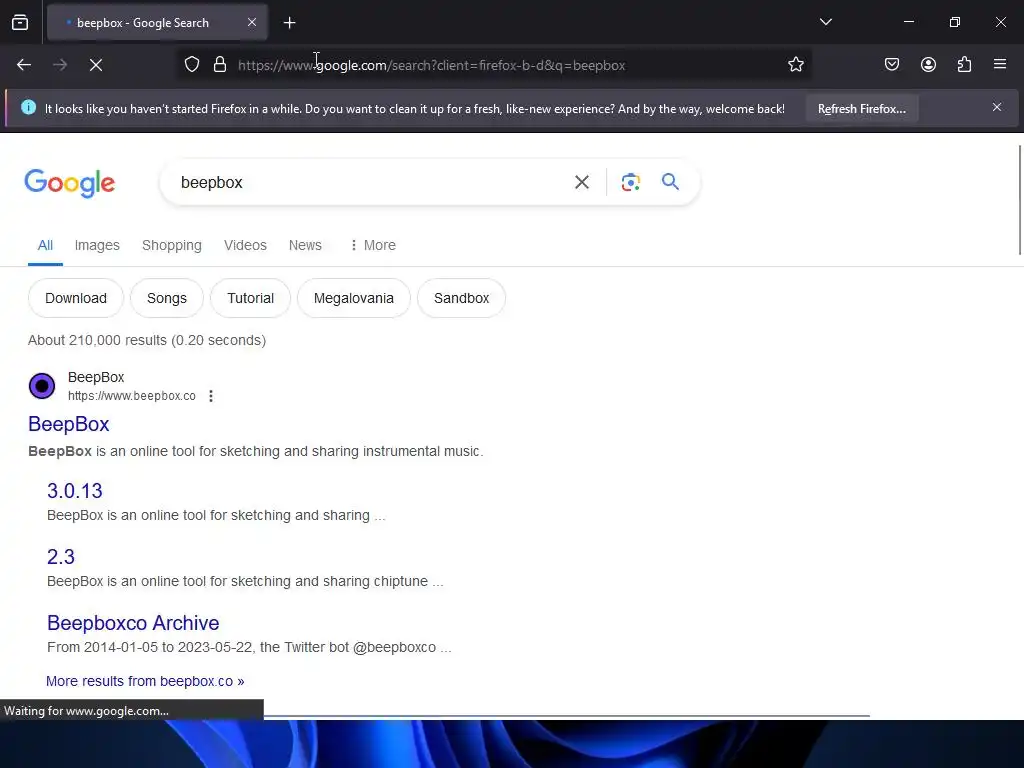The width and height of the screenshot is (1024, 768).
Task: Switch to the Shopping tab
Action: point(172,246)
